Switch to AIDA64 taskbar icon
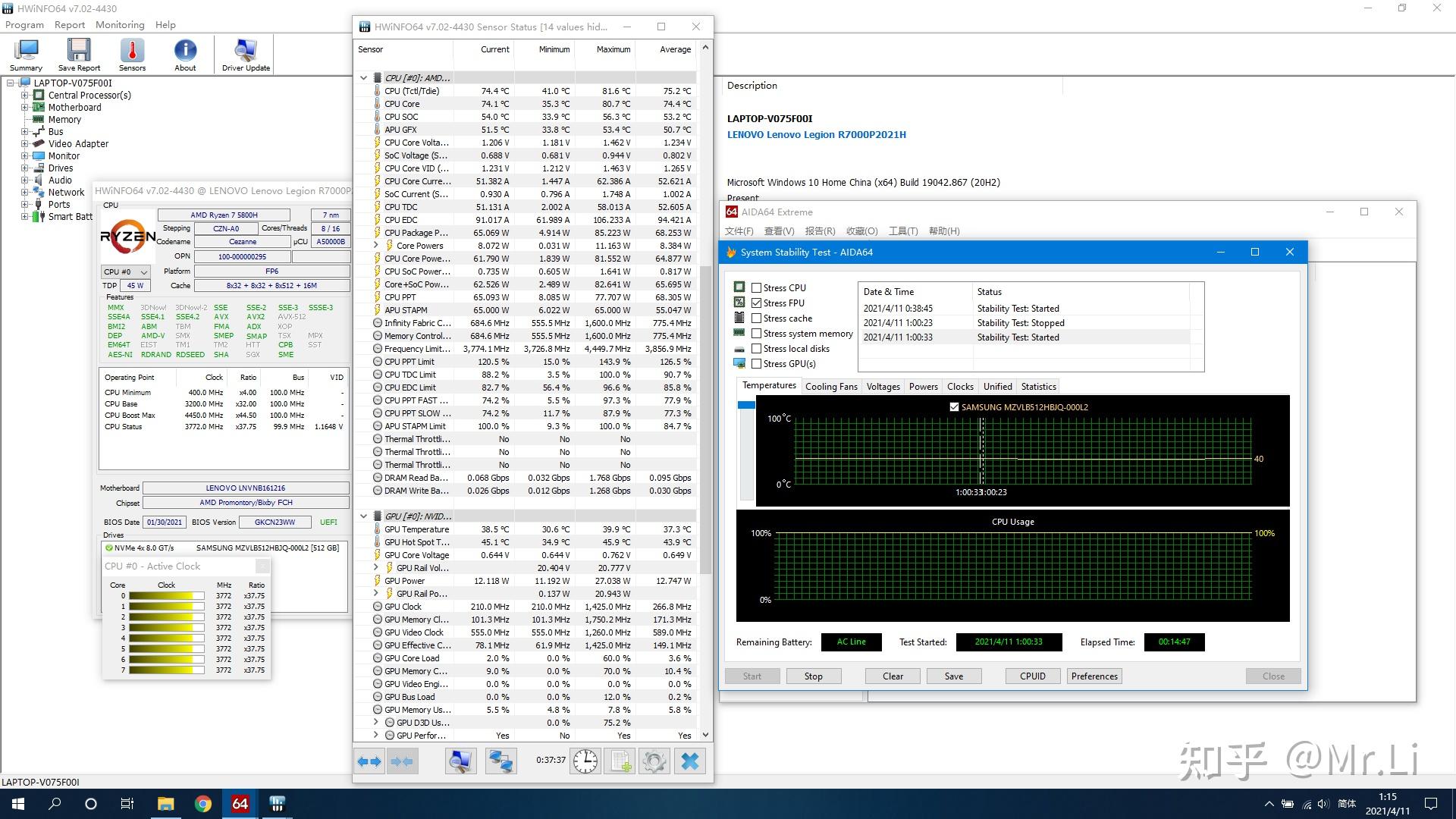The image size is (1456, 819). (x=240, y=804)
